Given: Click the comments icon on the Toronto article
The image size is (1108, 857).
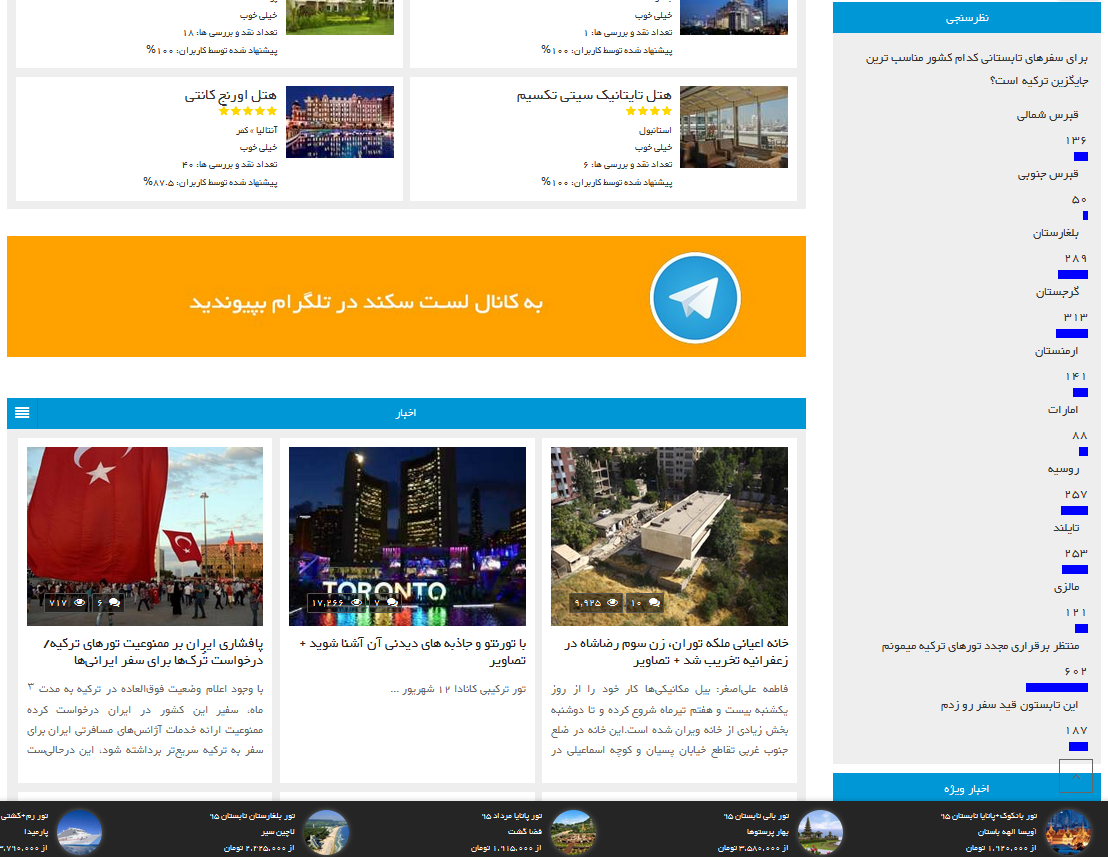Looking at the screenshot, I should coord(392,603).
